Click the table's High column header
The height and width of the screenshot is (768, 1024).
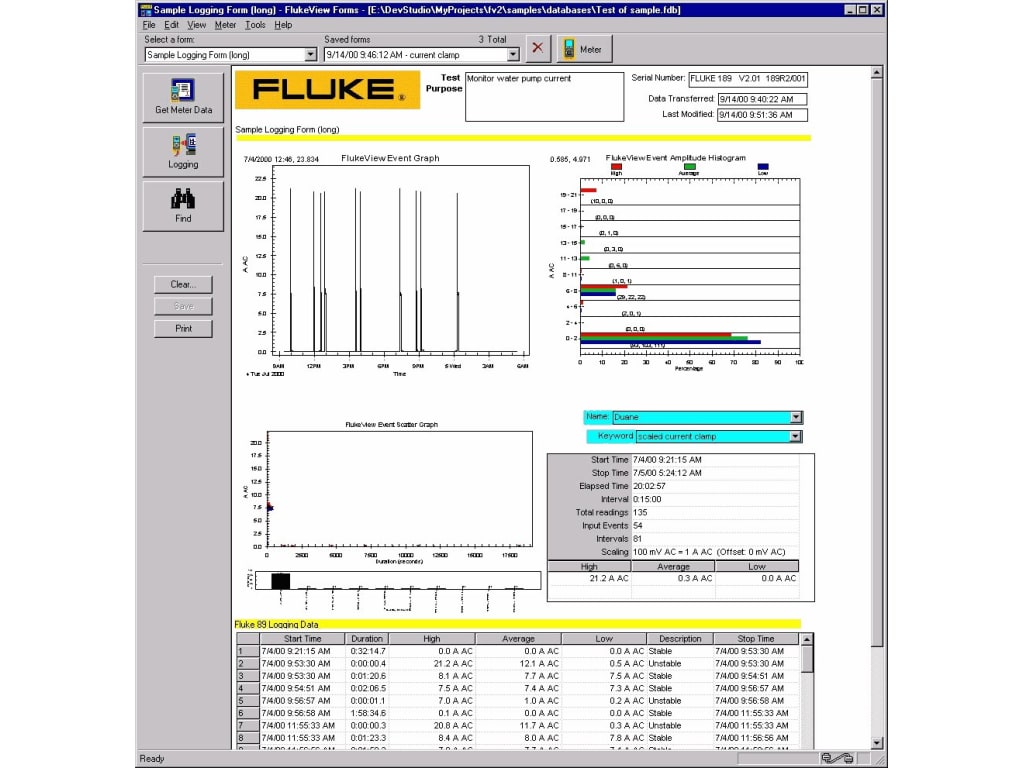pos(432,639)
